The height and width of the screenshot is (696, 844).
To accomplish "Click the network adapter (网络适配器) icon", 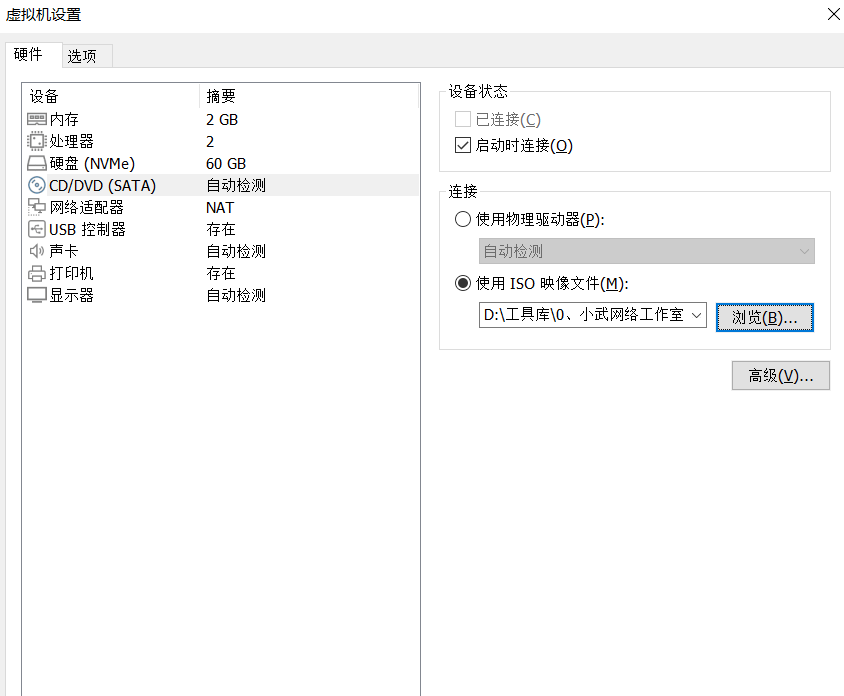I will coord(37,207).
